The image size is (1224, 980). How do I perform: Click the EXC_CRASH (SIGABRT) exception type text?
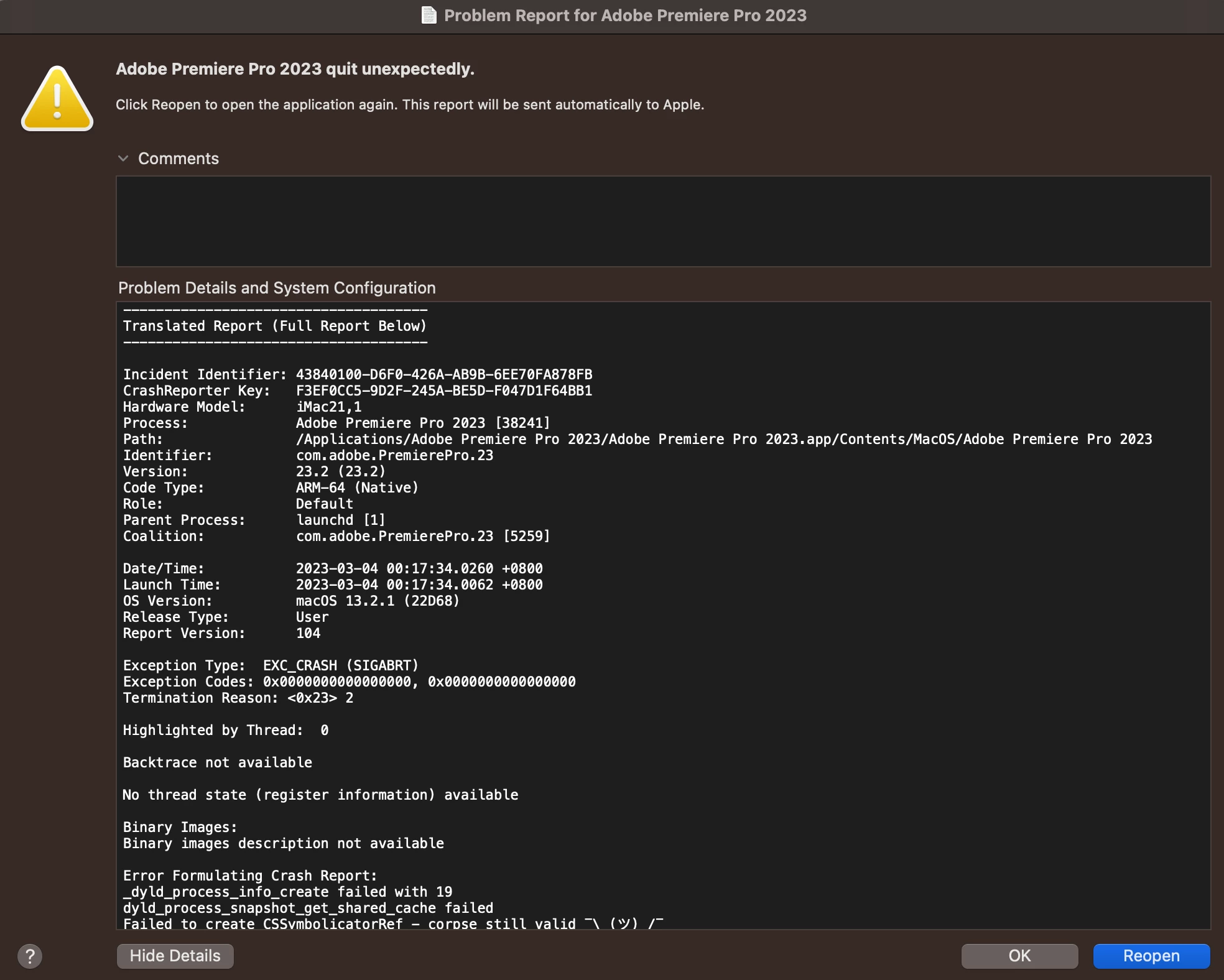coord(340,665)
